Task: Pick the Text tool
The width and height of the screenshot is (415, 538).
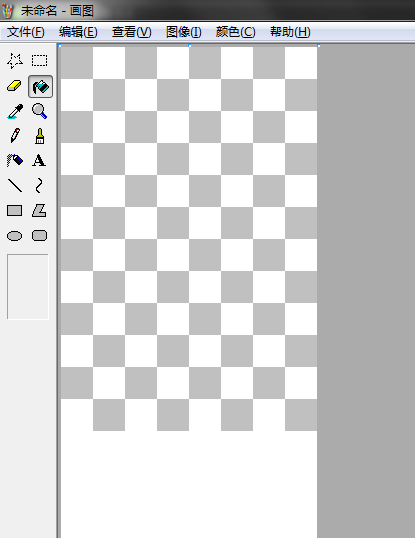Action: click(x=39, y=161)
